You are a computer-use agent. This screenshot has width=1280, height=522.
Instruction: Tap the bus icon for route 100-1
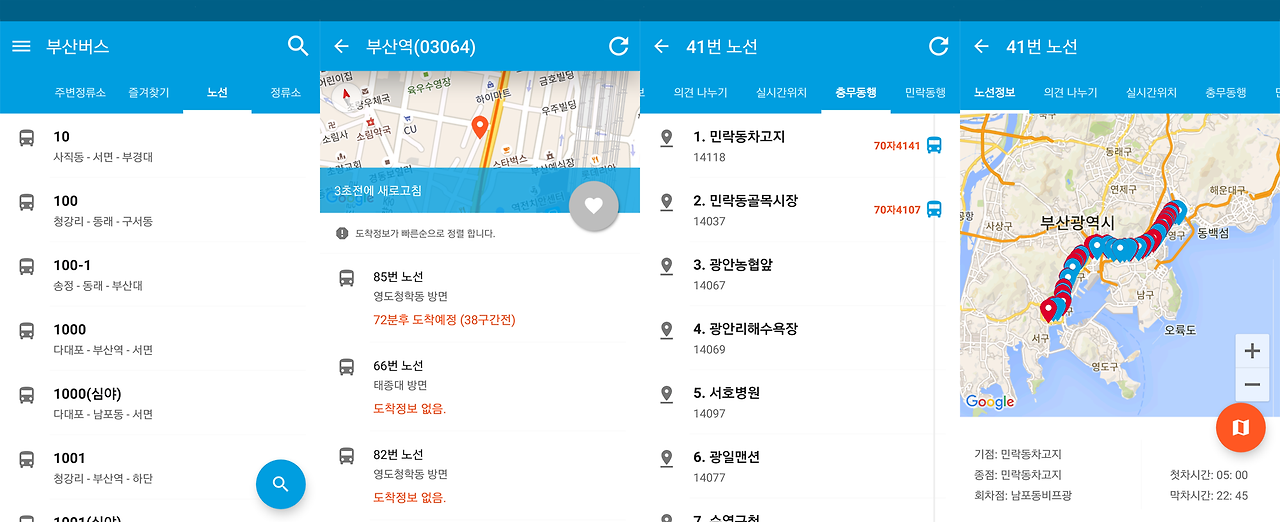27,266
